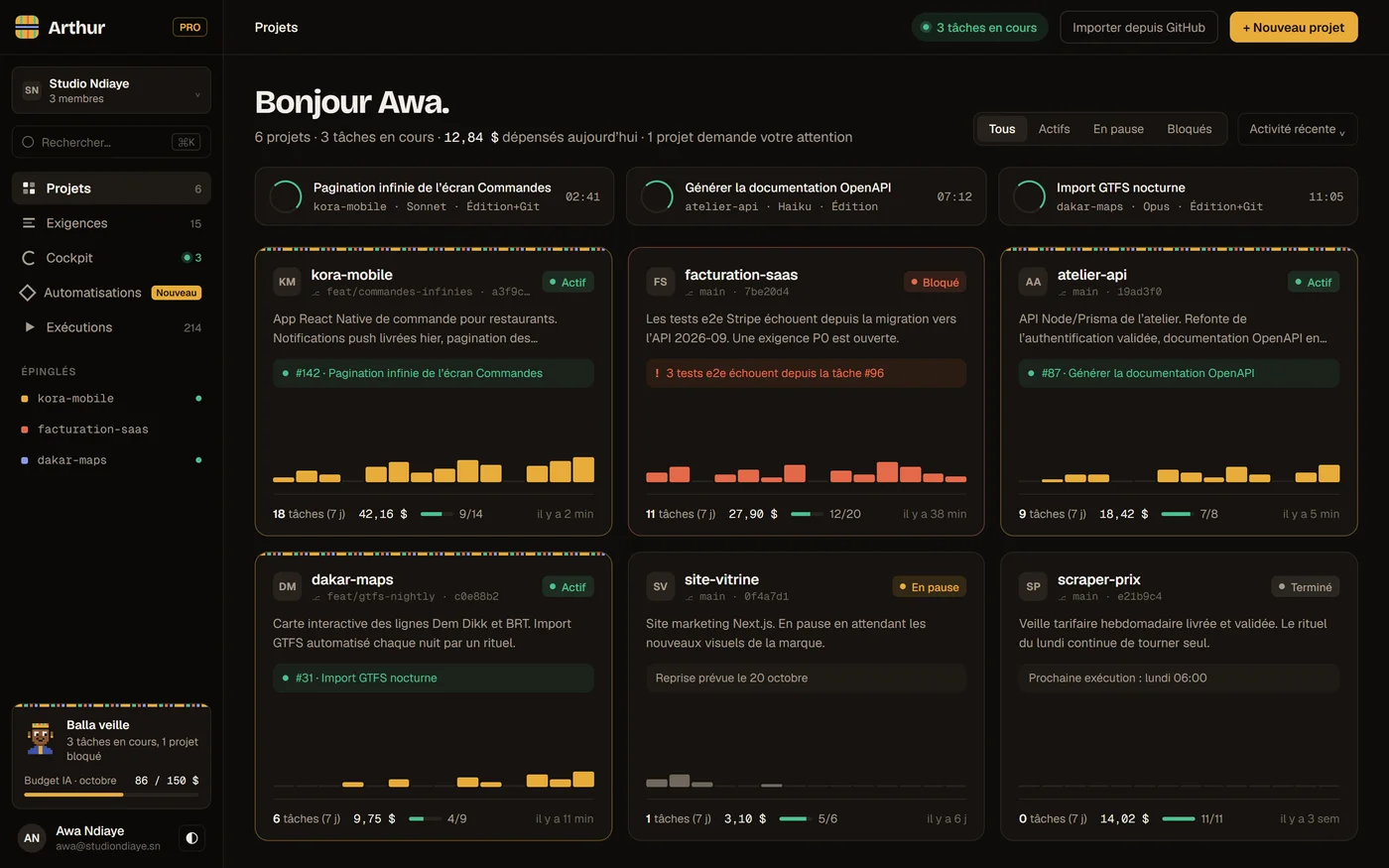Viewport: 1389px width, 868px height.
Task: Click the Actif badge on atelier-api card
Action: click(x=1314, y=282)
